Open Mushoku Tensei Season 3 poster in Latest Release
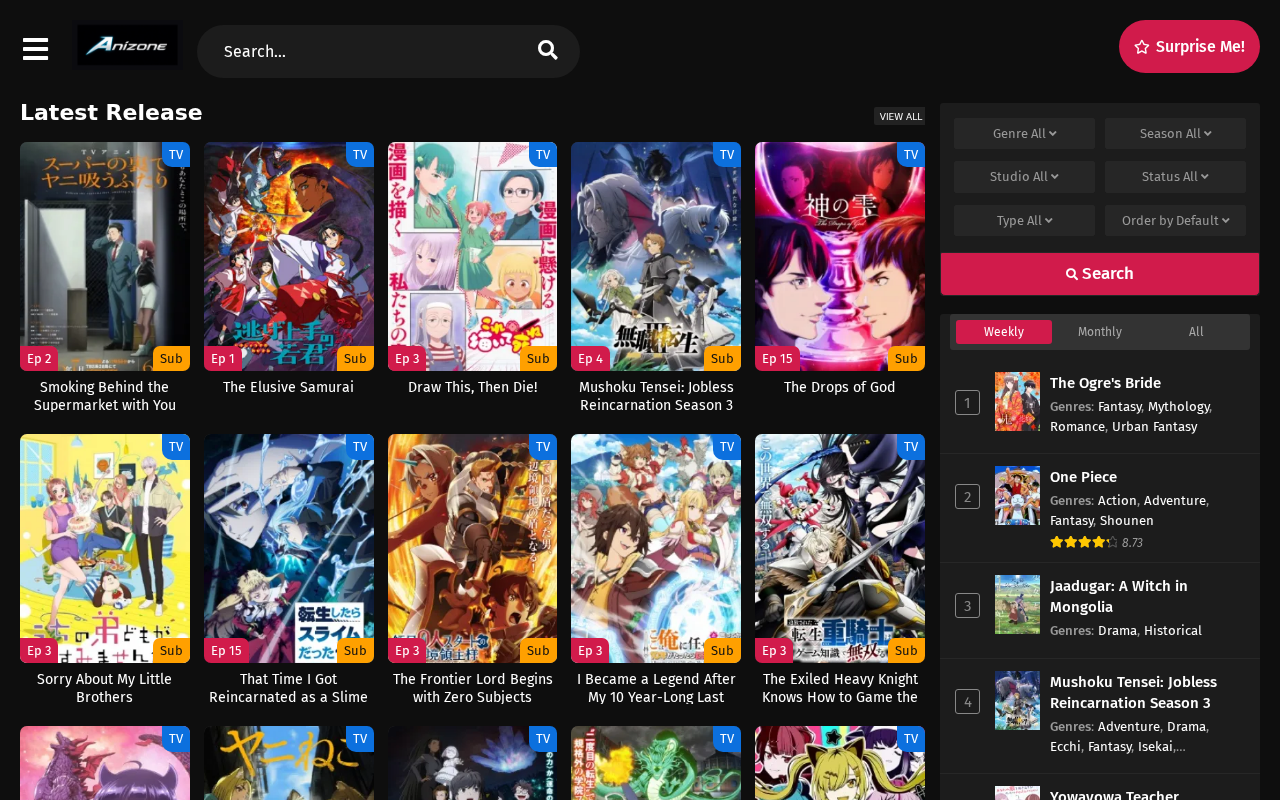 [656, 256]
